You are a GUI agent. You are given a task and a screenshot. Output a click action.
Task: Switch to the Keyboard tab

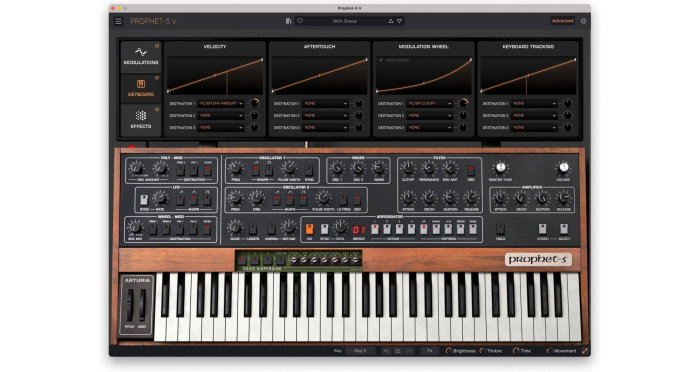click(141, 88)
